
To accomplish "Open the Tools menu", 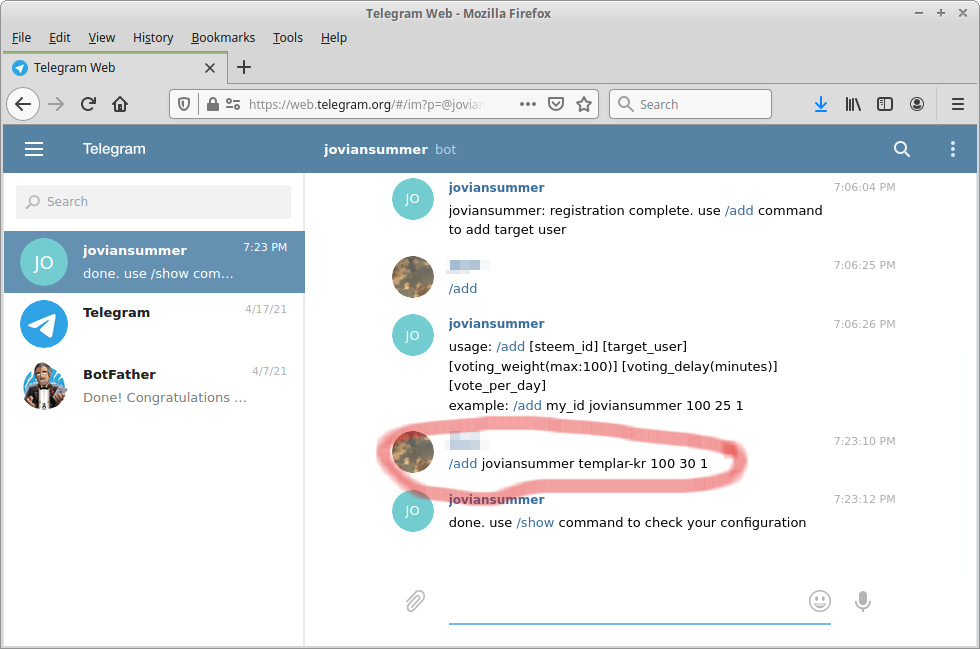I will pyautogui.click(x=288, y=38).
